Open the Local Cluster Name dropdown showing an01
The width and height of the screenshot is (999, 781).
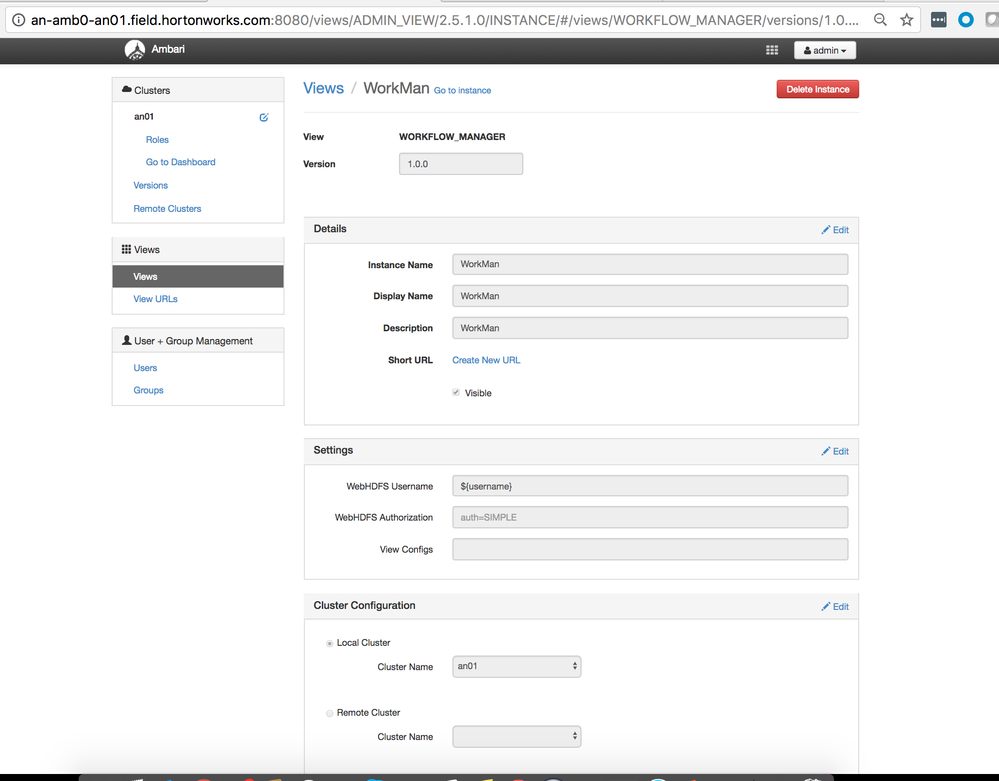[x=517, y=666]
